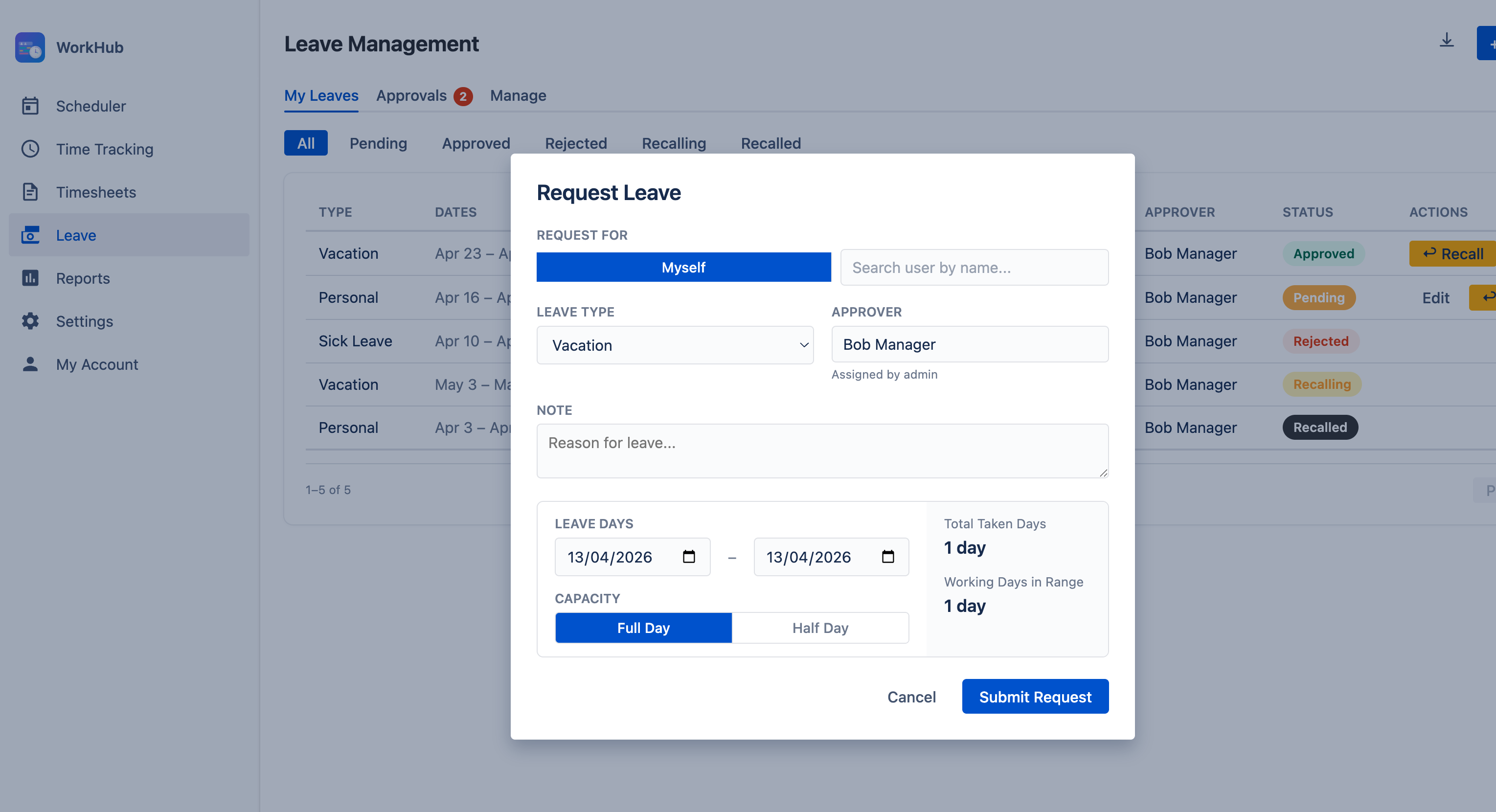The width and height of the screenshot is (1496, 812).
Task: Click the Leave sidebar icon
Action: (x=30, y=235)
